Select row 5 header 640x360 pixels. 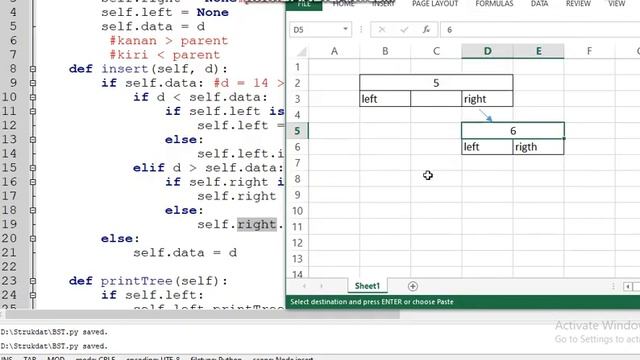pyautogui.click(x=298, y=131)
